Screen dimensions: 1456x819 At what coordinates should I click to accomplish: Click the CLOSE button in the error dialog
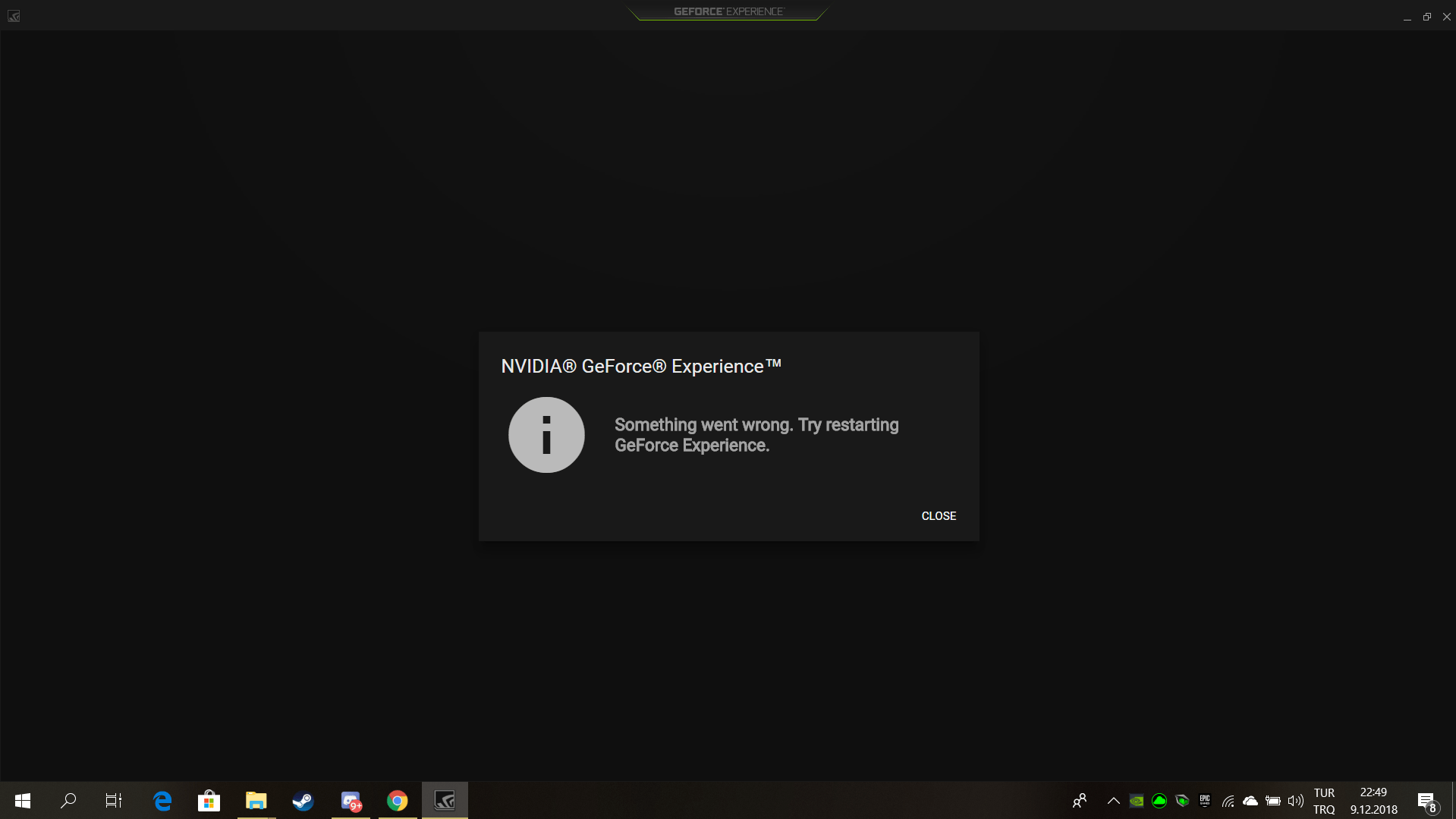939,516
